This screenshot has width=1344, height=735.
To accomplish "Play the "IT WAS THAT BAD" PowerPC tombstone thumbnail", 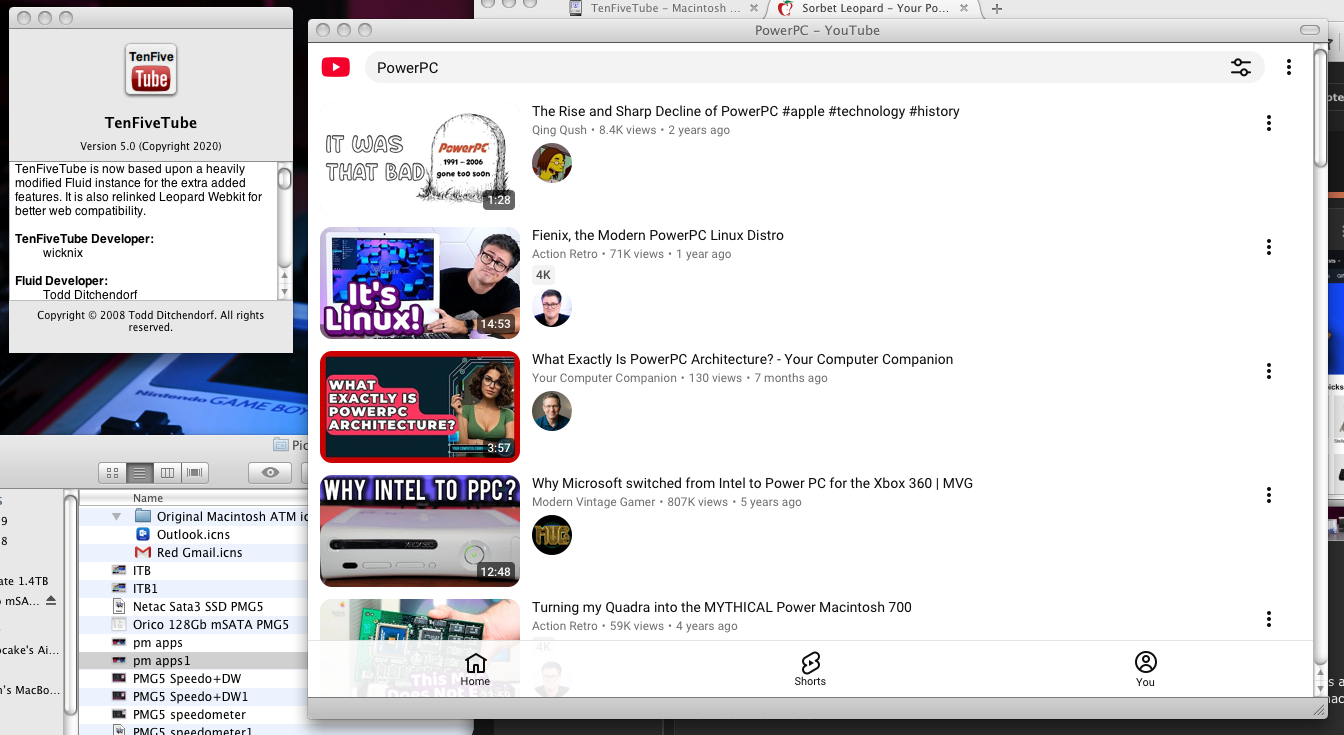I will (420, 158).
